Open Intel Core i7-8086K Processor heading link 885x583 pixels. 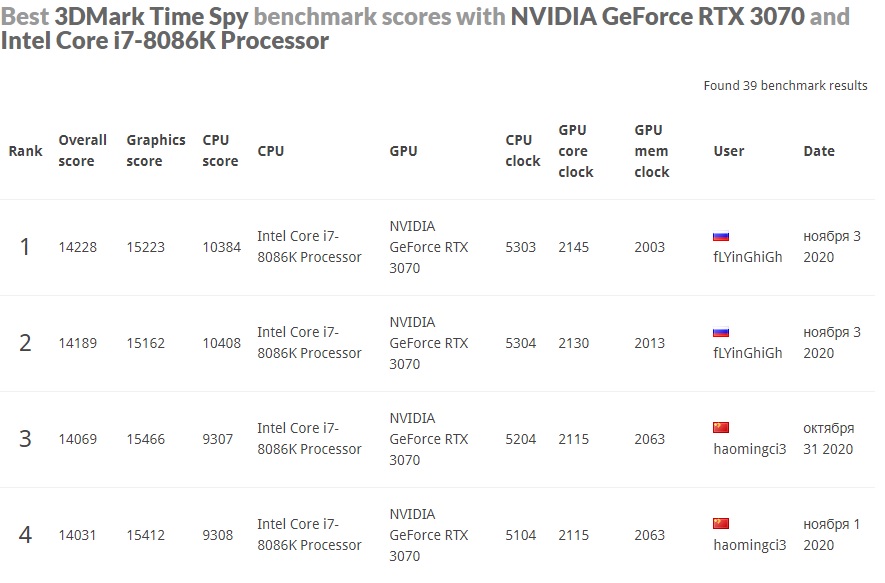coord(165,41)
